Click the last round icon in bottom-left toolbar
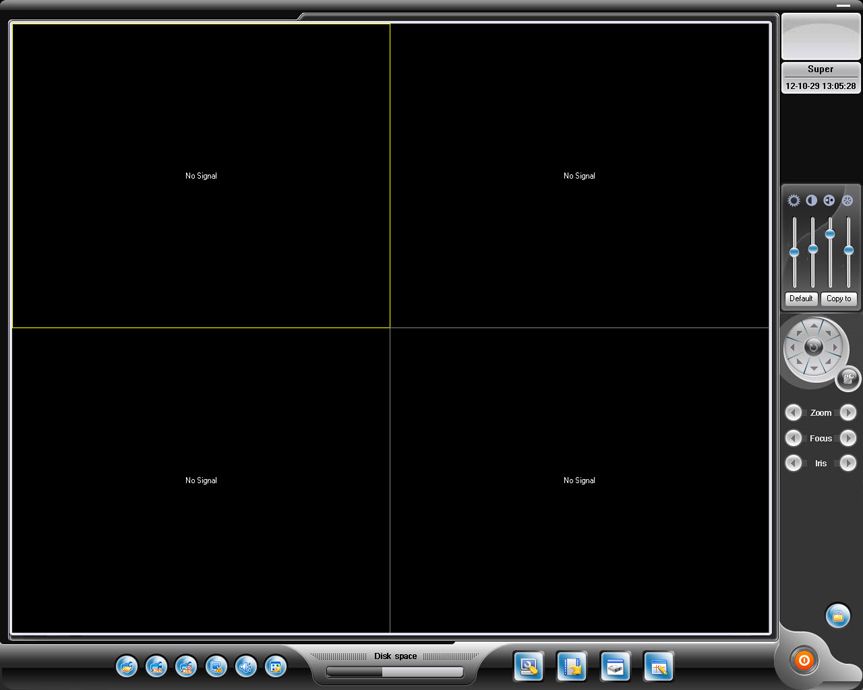 276,666
